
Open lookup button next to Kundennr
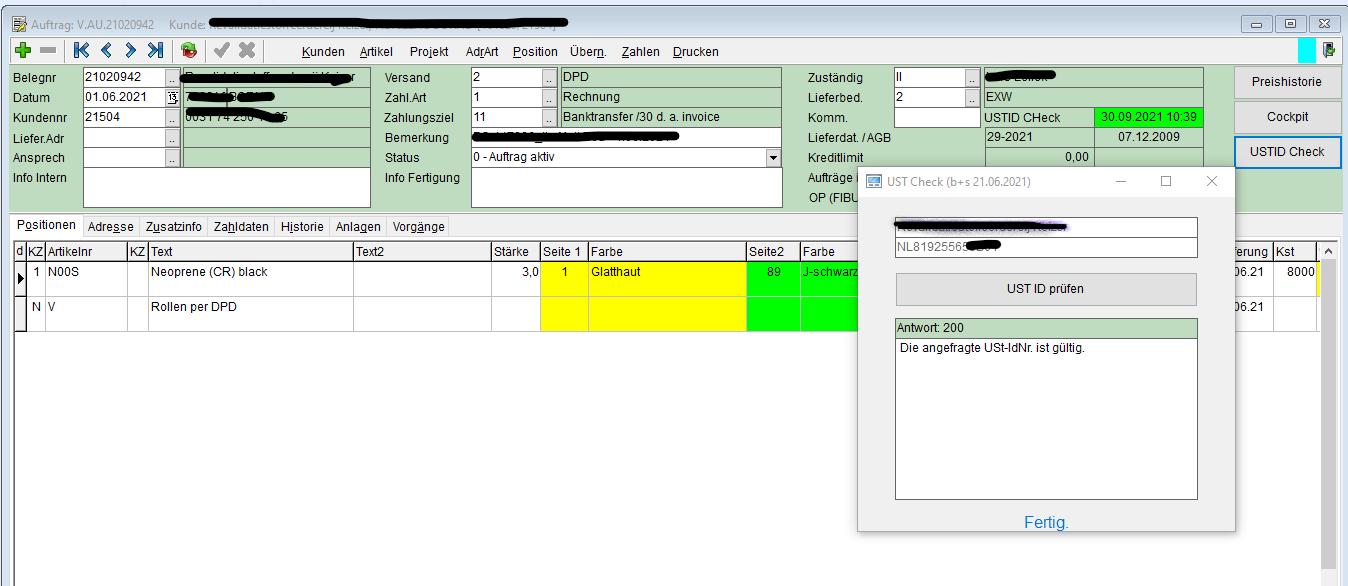click(x=172, y=118)
